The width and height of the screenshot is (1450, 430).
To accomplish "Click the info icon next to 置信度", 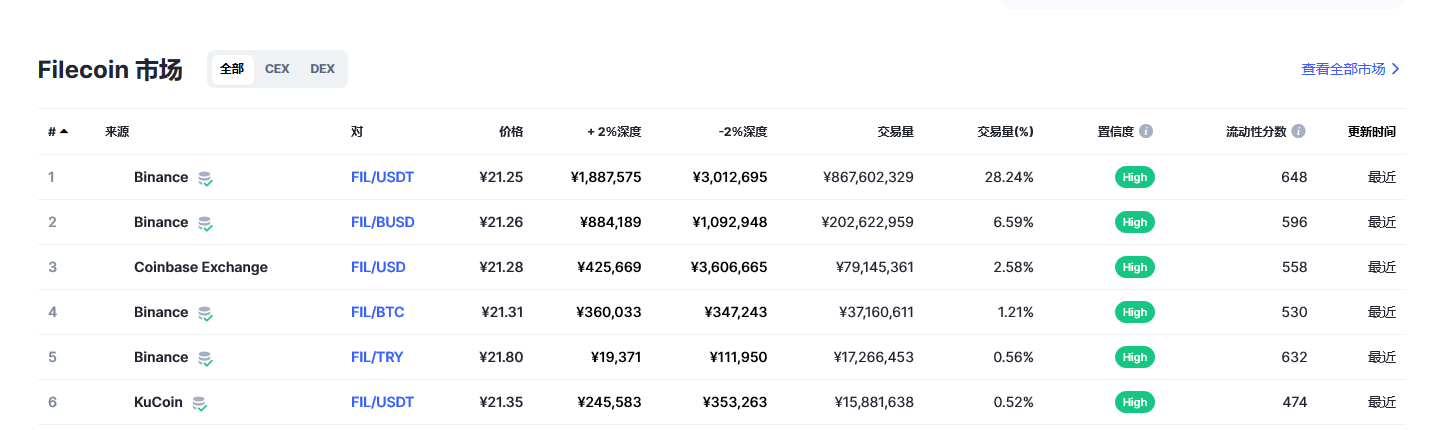I will click(x=1146, y=131).
